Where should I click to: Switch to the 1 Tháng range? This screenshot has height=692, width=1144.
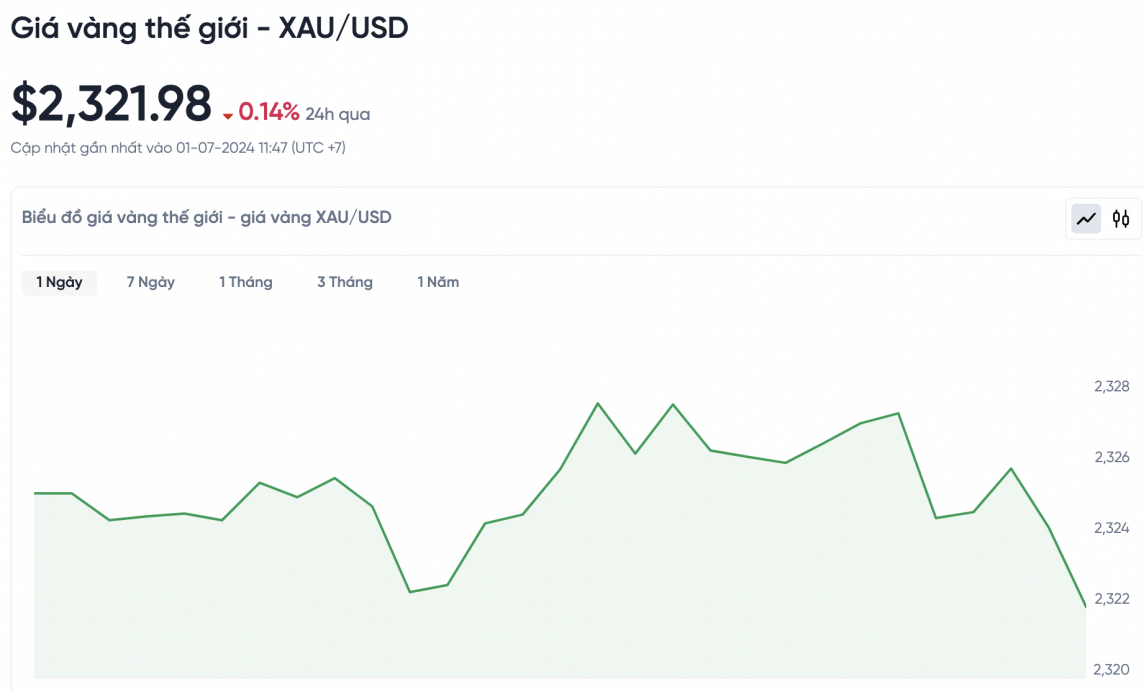246,282
